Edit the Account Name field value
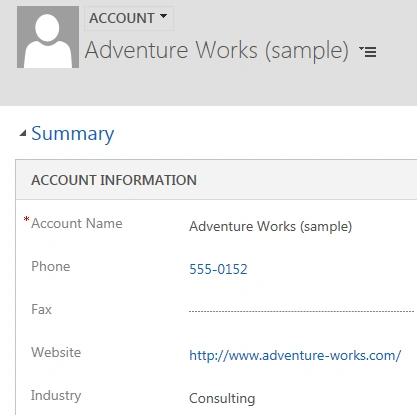Image resolution: width=417 pixels, height=415 pixels. tap(270, 227)
